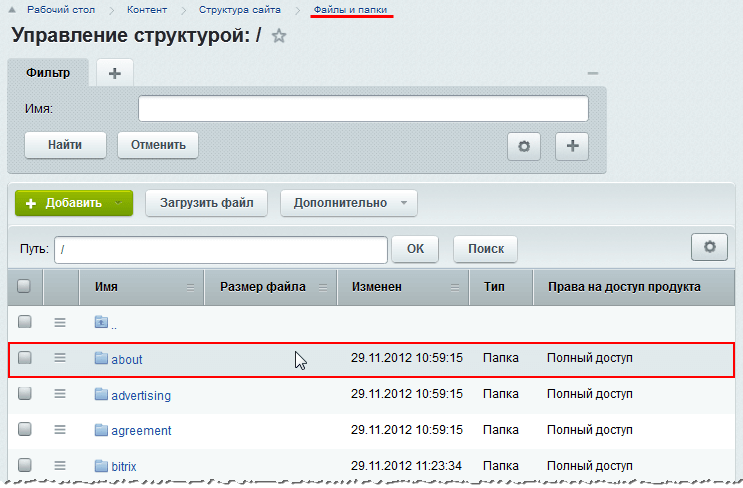Viewport: 743px width, 488px height.
Task: Add page to favorites star icon
Action: coord(279,36)
